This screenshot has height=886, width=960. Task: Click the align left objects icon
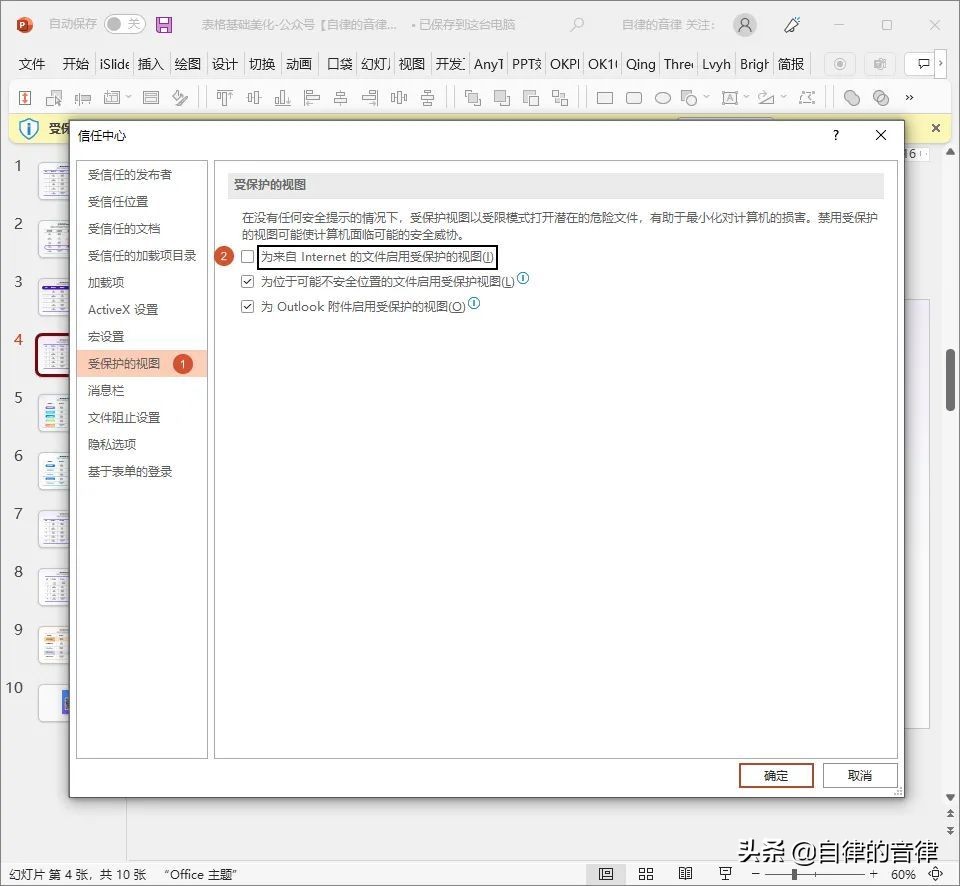click(x=314, y=97)
